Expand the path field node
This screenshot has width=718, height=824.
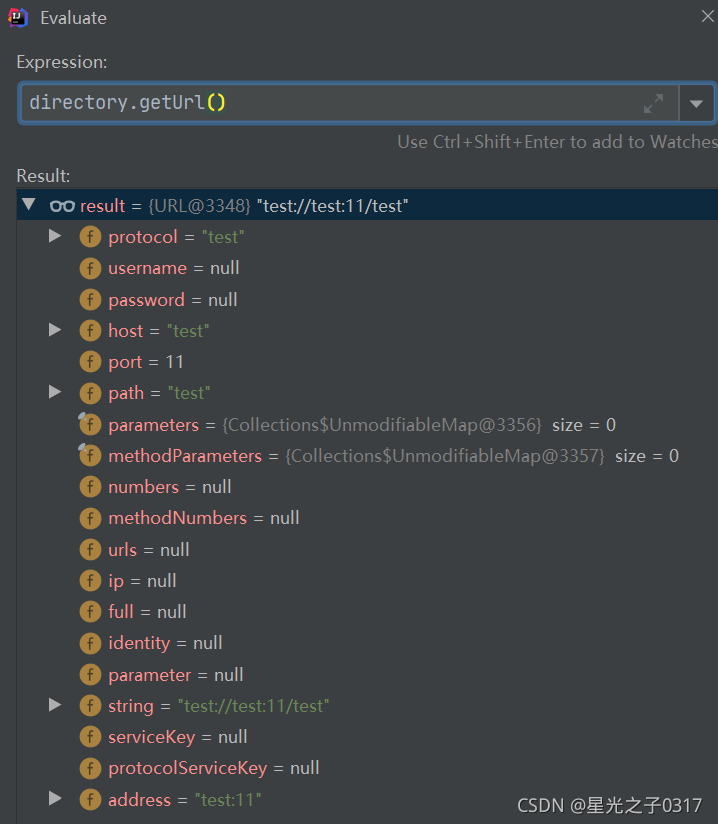tap(55, 392)
